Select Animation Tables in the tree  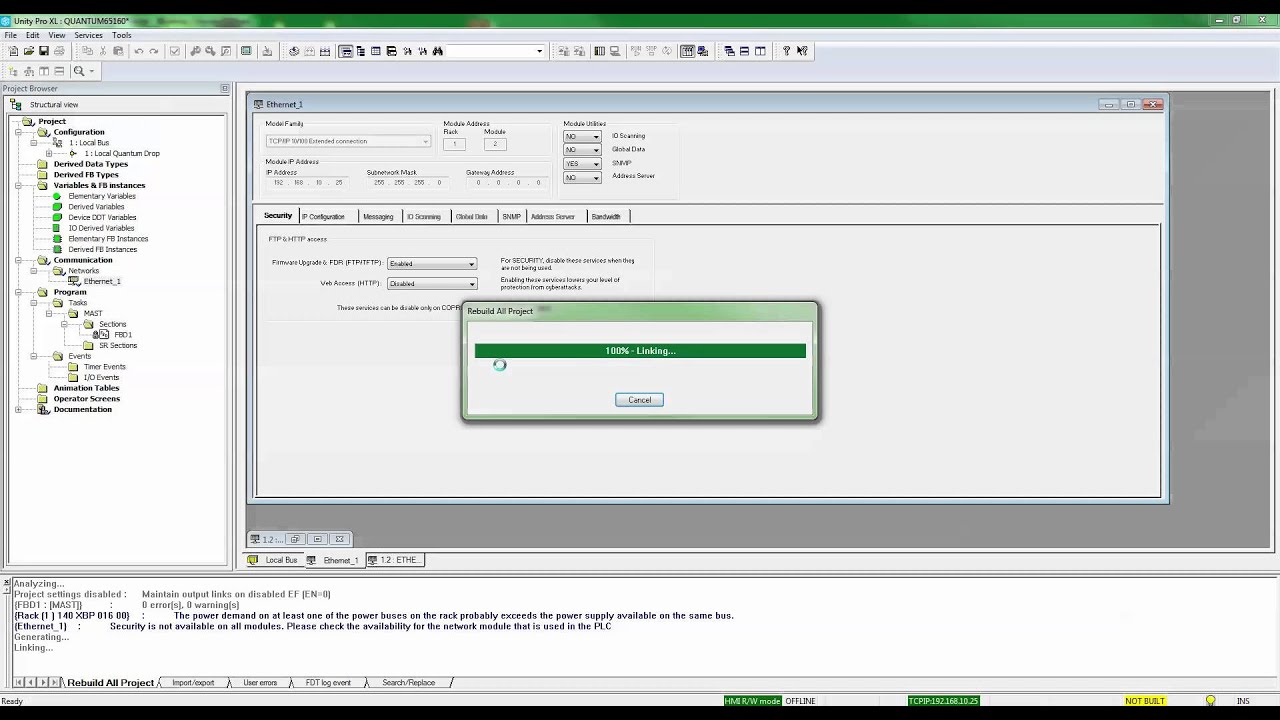86,388
